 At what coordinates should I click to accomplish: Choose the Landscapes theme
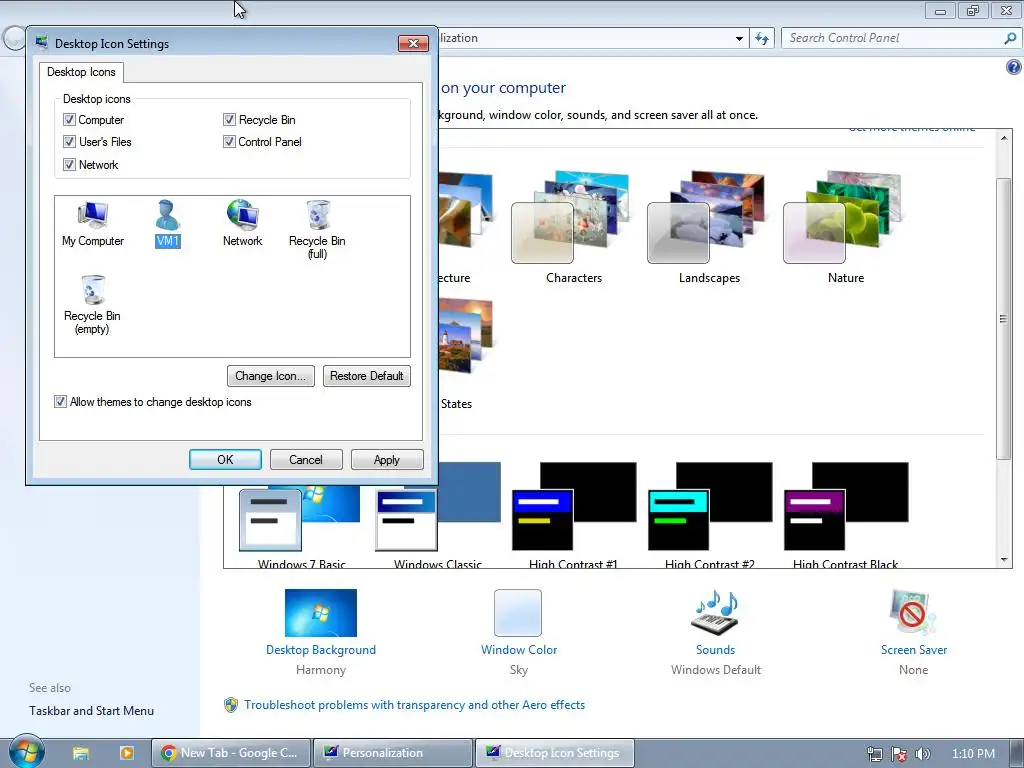tap(709, 228)
